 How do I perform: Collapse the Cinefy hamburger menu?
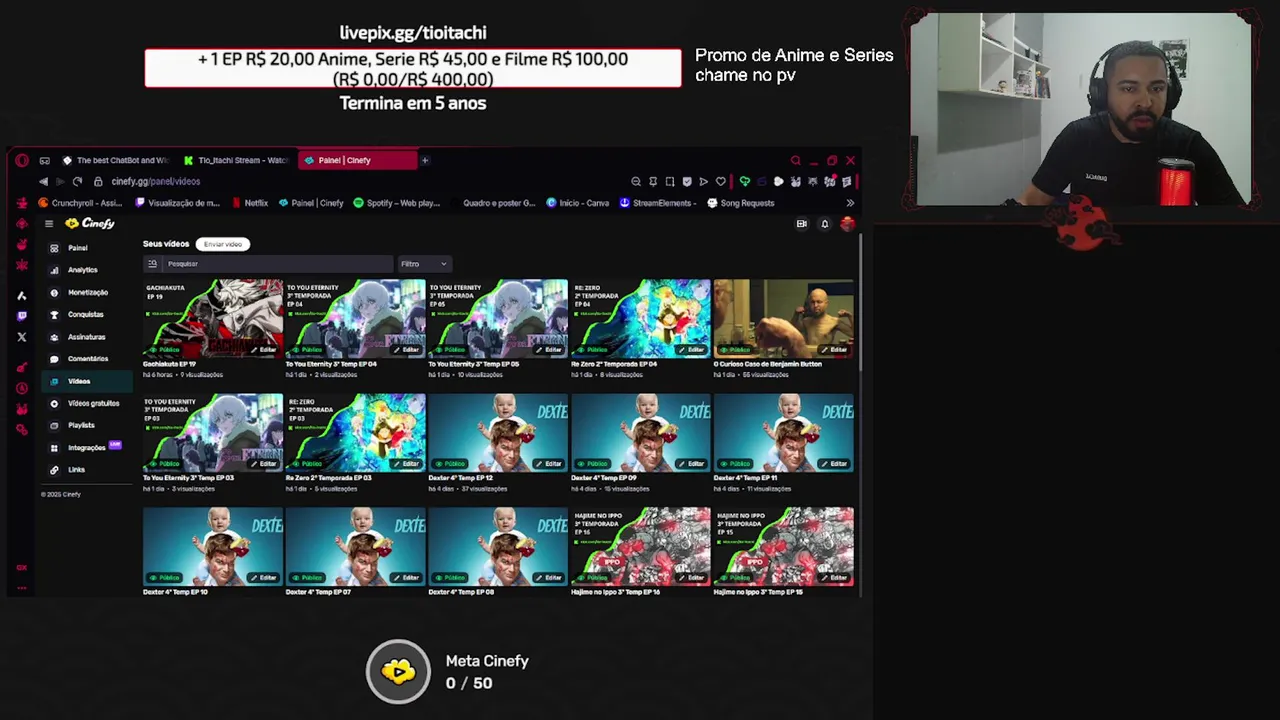pos(48,224)
